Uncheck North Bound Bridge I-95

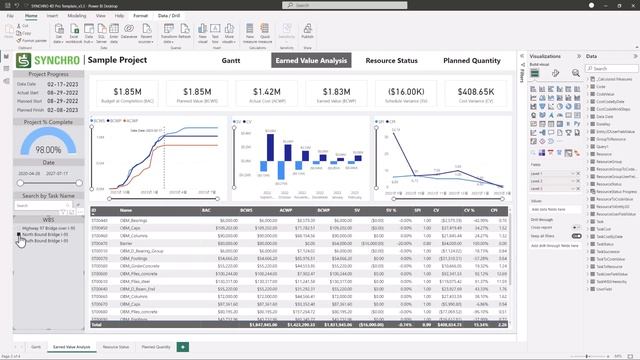click(x=19, y=235)
